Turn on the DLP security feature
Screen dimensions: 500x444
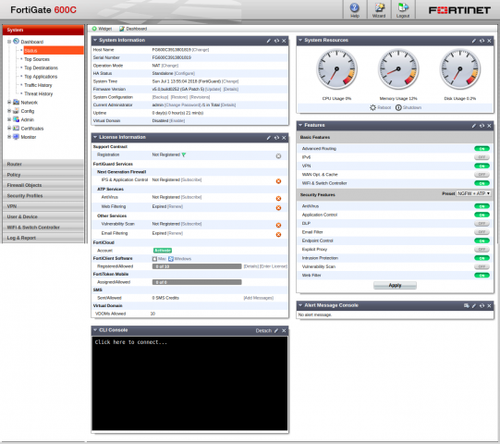click(x=482, y=223)
